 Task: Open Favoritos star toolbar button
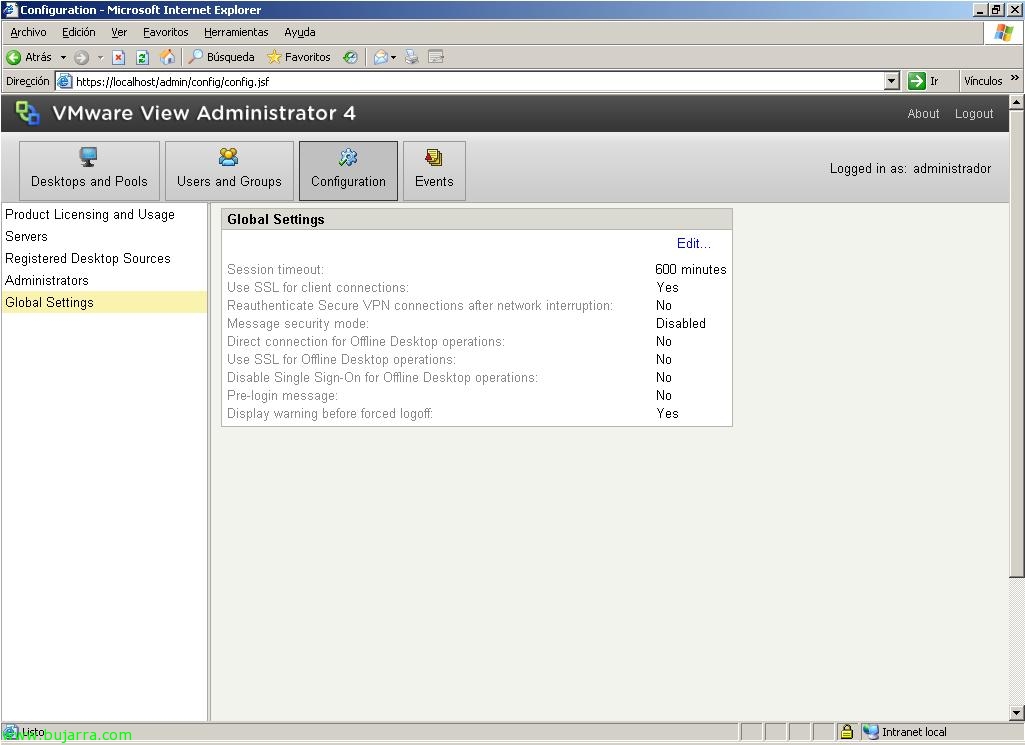[299, 58]
